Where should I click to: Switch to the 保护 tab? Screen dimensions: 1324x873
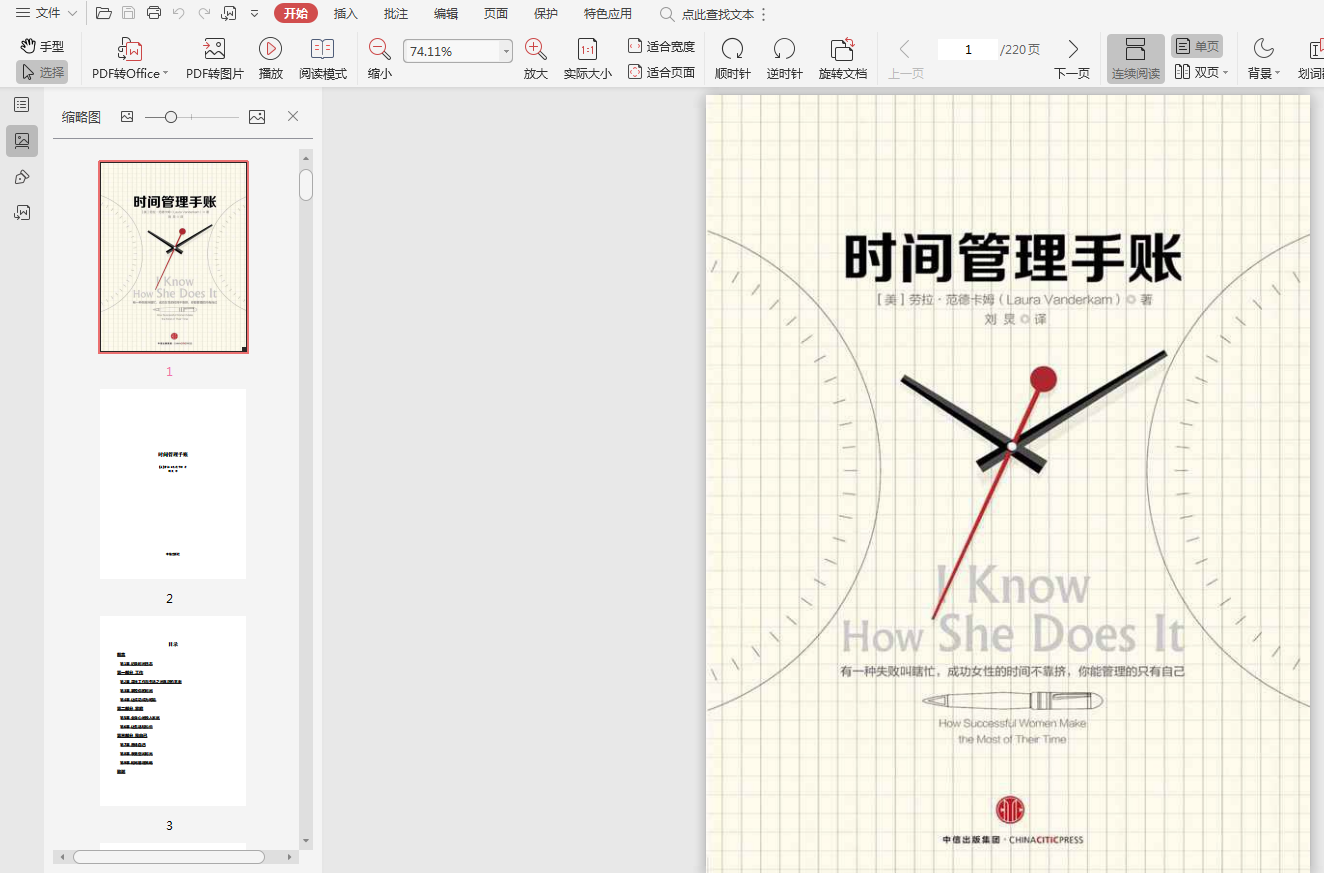pos(546,14)
